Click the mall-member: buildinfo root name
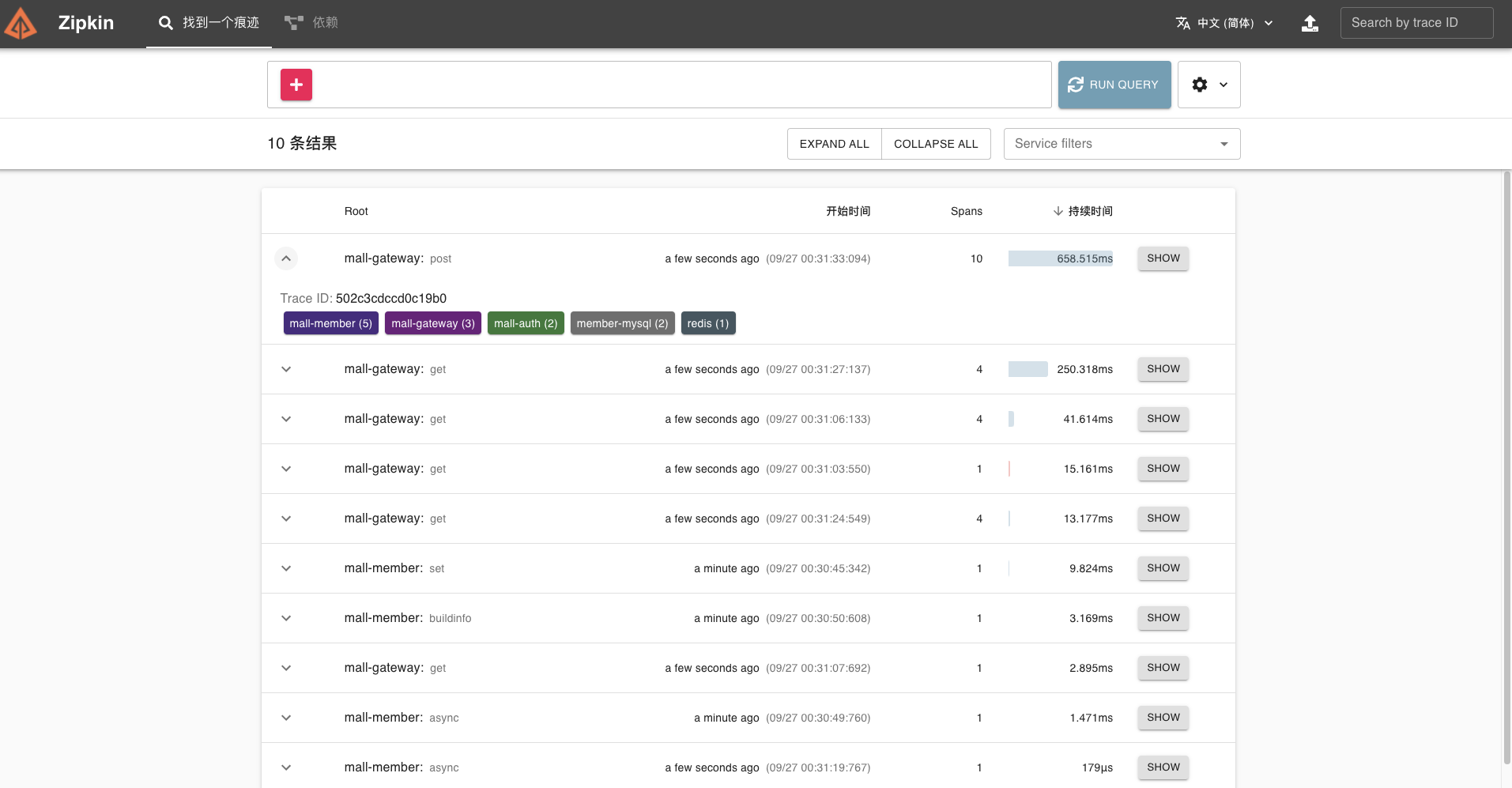 [408, 618]
